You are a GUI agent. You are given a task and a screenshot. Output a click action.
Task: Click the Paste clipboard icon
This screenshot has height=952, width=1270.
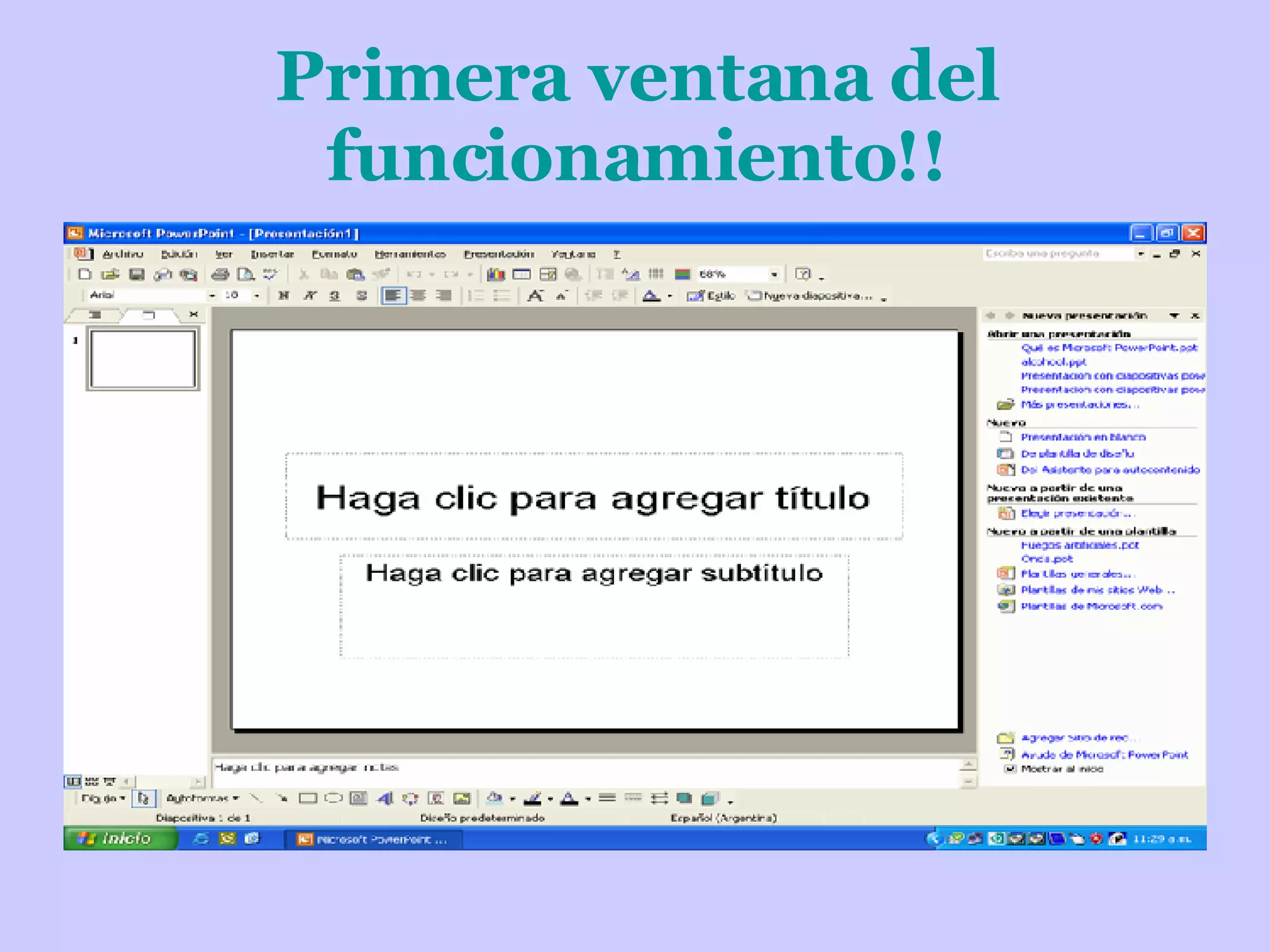[355, 274]
